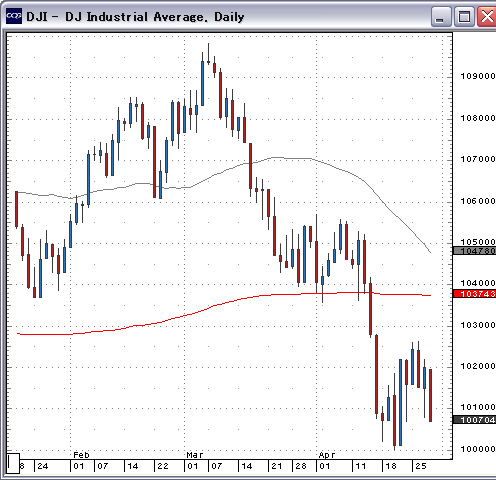Click the date label 18 on time axis
The width and height of the screenshot is (496, 480).
coord(391,466)
